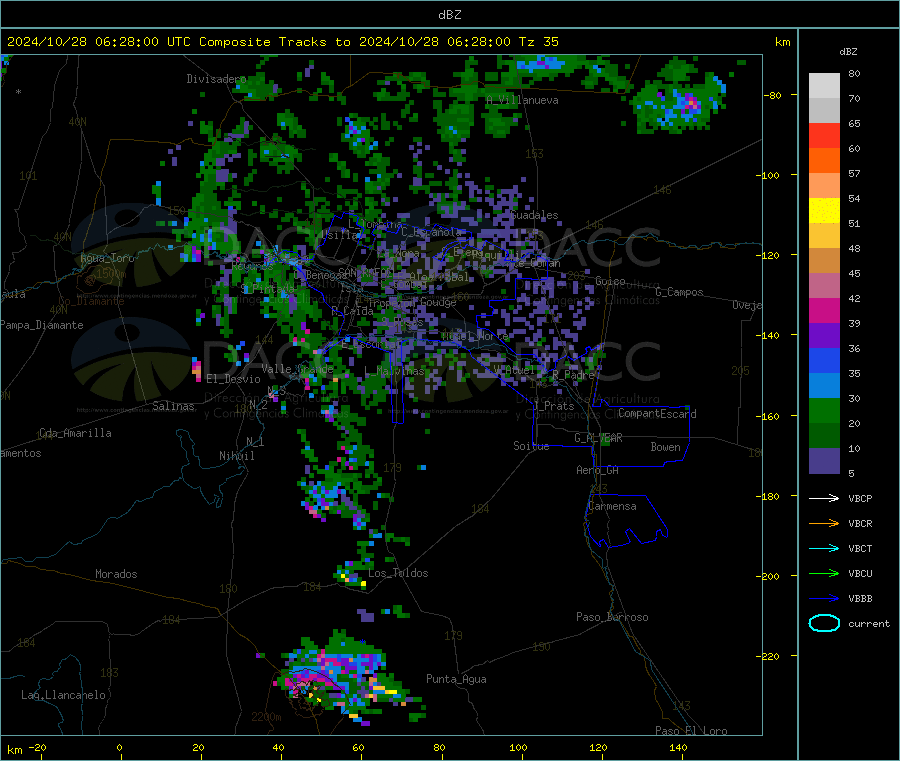The image size is (900, 761).
Task: Click the R_Padre place label
Action: pyautogui.click(x=573, y=375)
